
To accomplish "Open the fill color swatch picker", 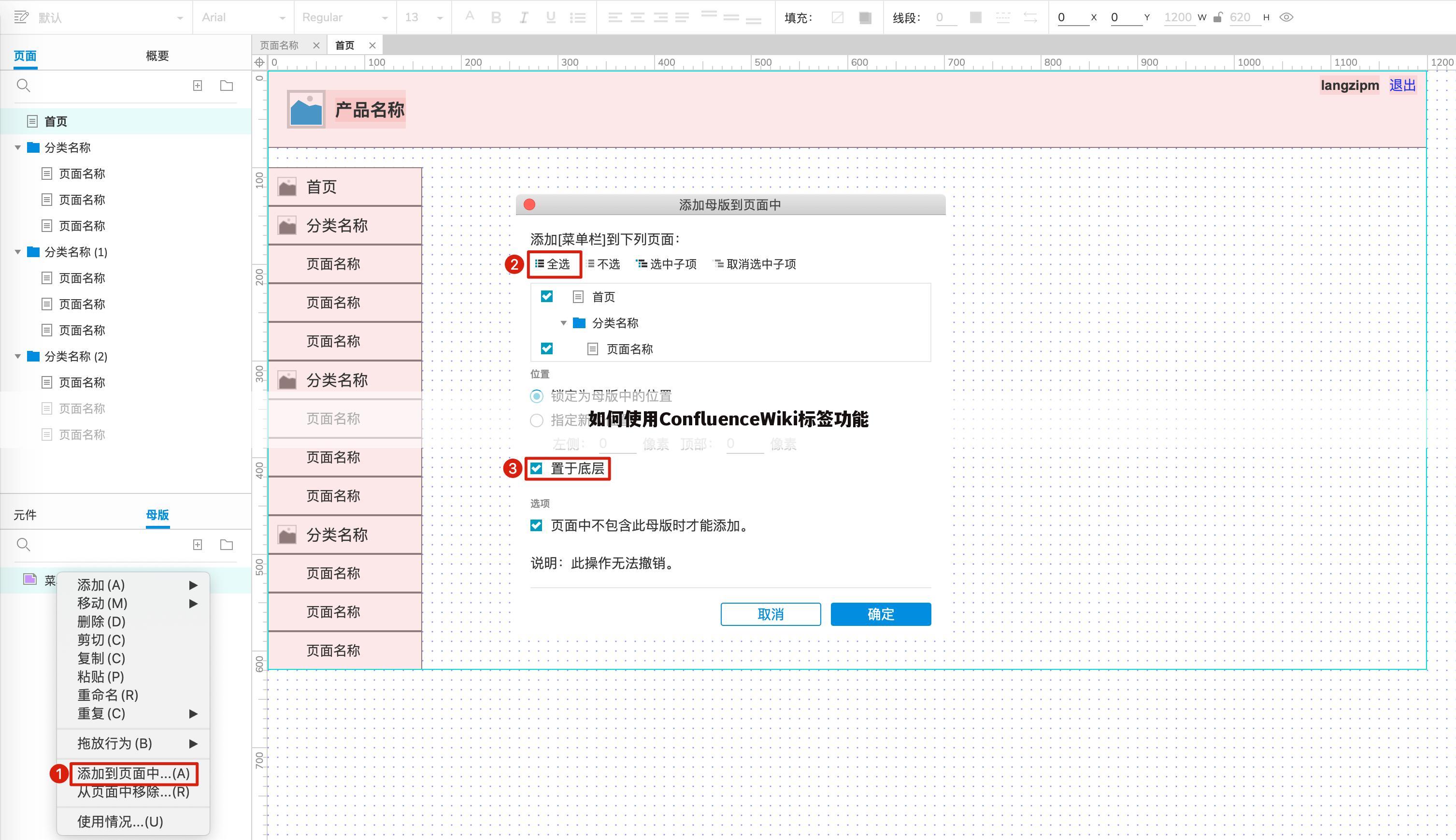I will point(865,17).
